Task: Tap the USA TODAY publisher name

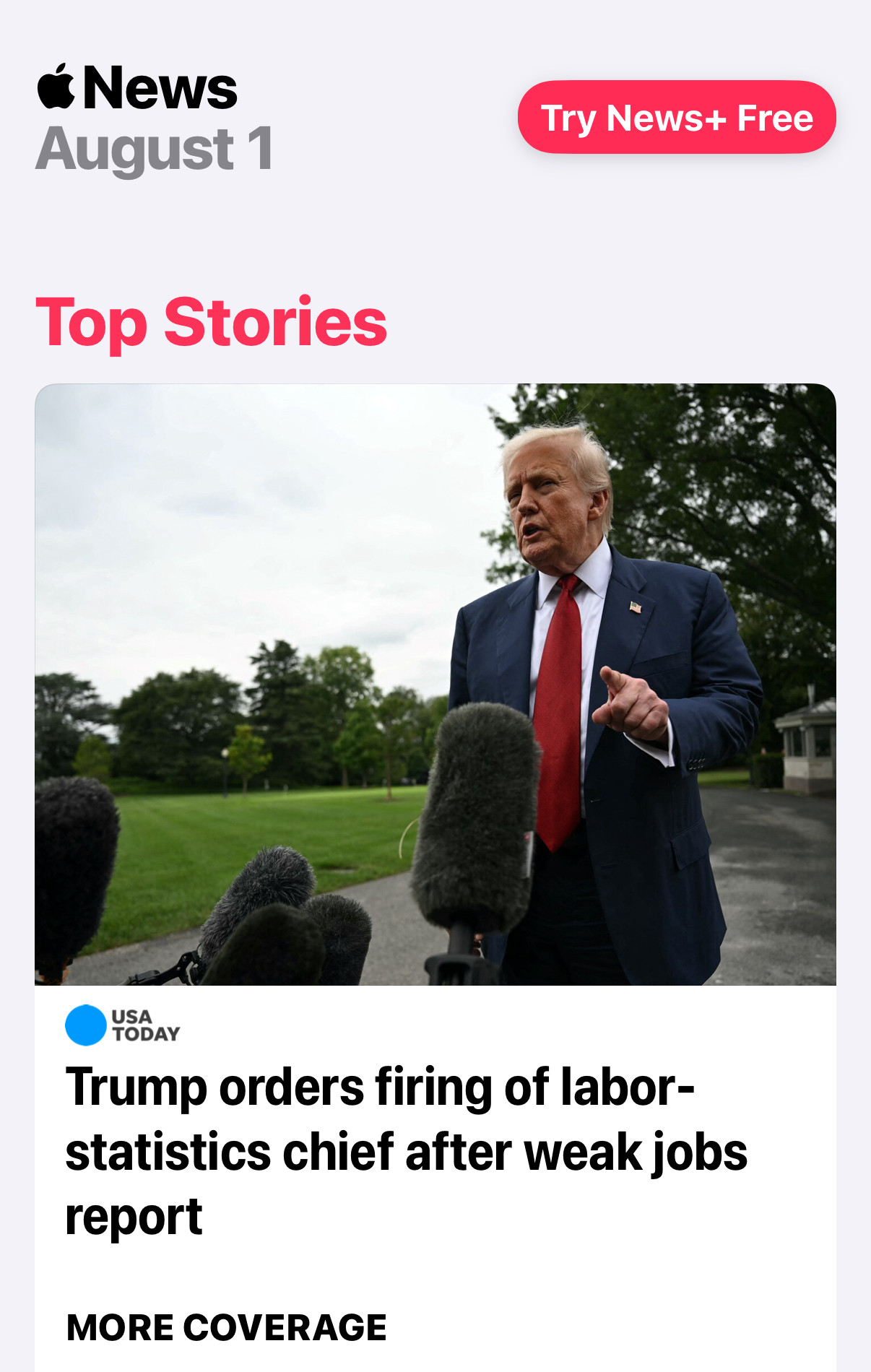Action: [146, 1025]
